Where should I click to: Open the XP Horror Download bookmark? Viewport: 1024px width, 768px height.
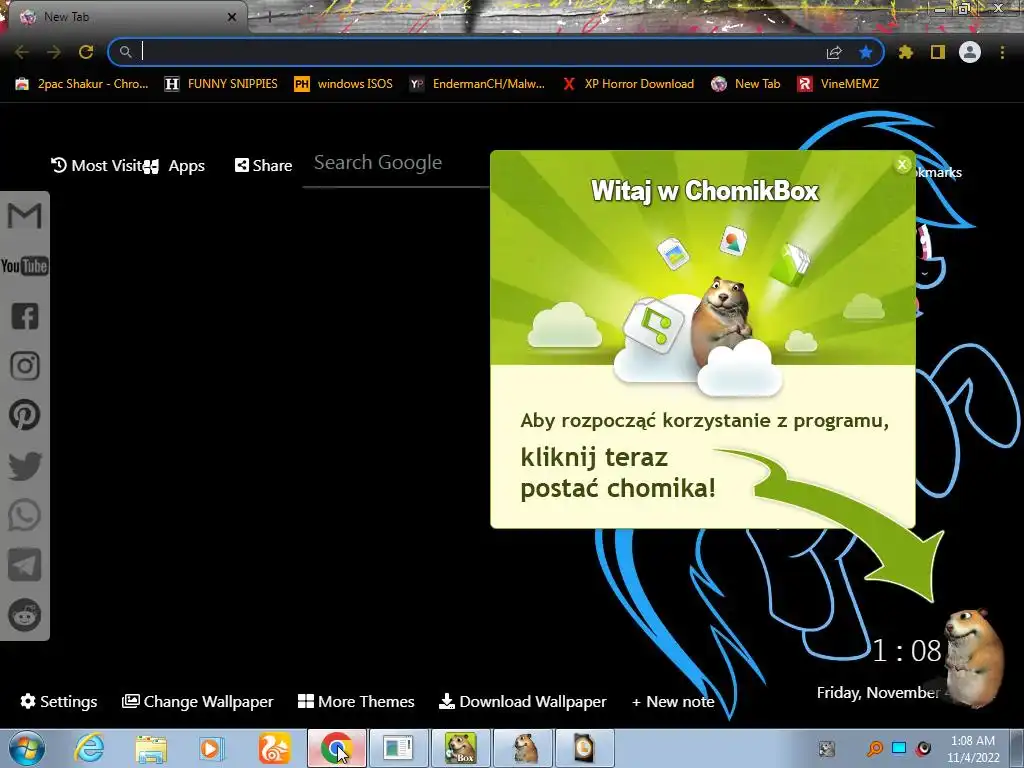628,84
